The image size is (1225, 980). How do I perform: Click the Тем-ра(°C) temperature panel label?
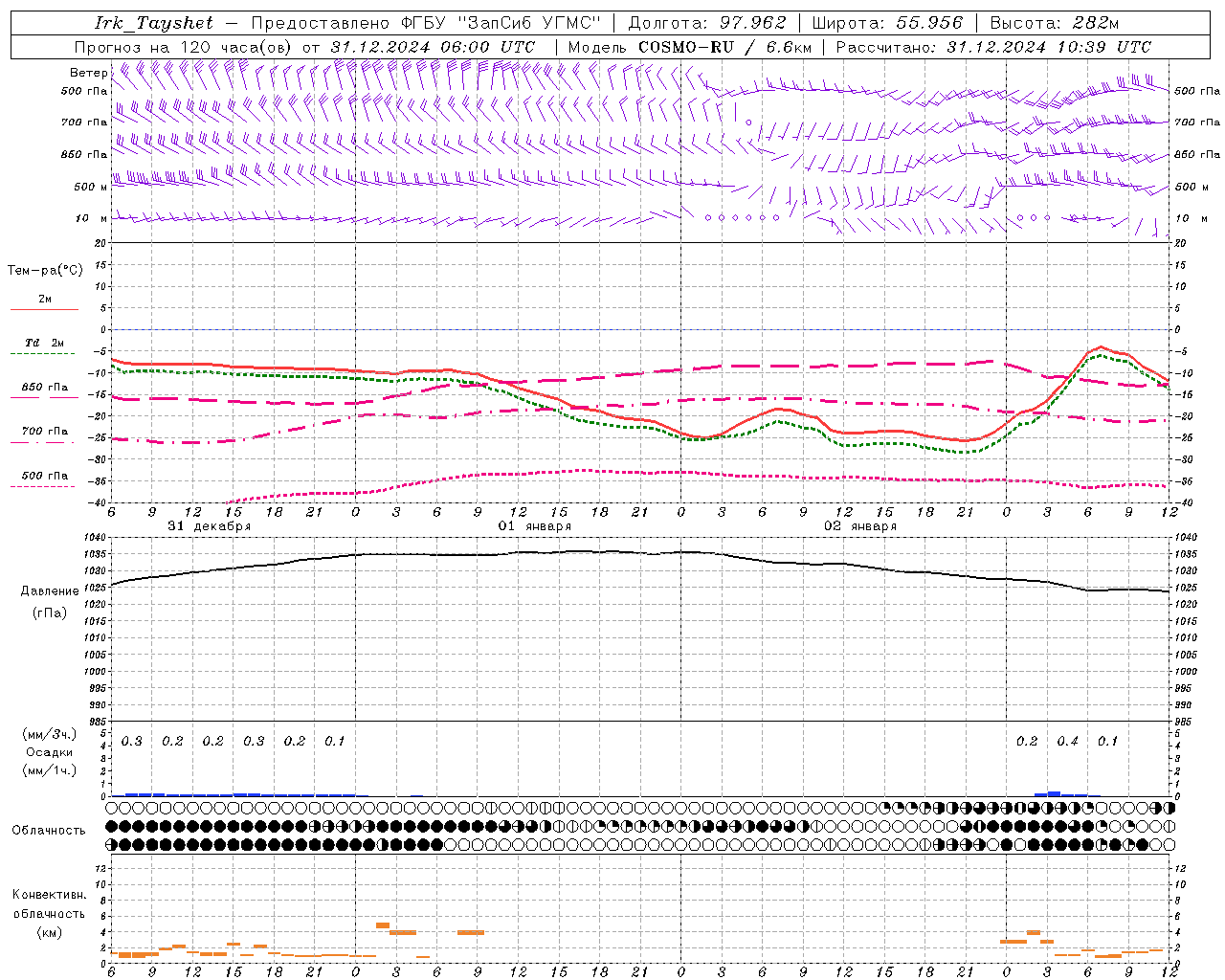(45, 271)
